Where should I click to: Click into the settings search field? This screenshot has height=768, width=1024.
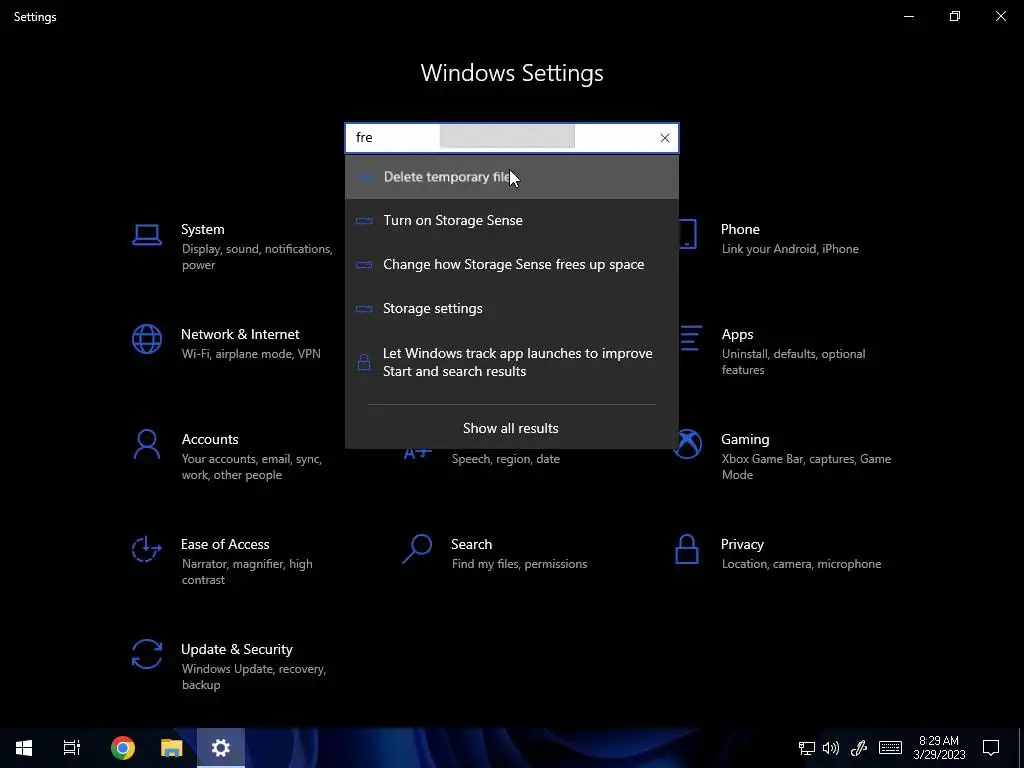tap(512, 138)
